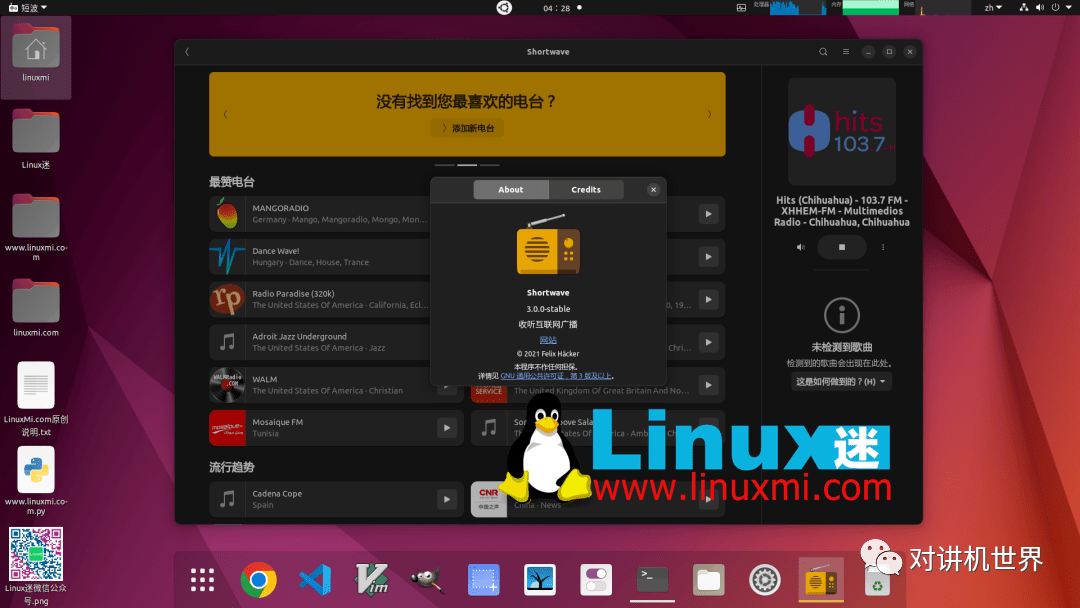Click the 04:28 clock in top bar
The image size is (1080, 608).
[x=557, y=8]
